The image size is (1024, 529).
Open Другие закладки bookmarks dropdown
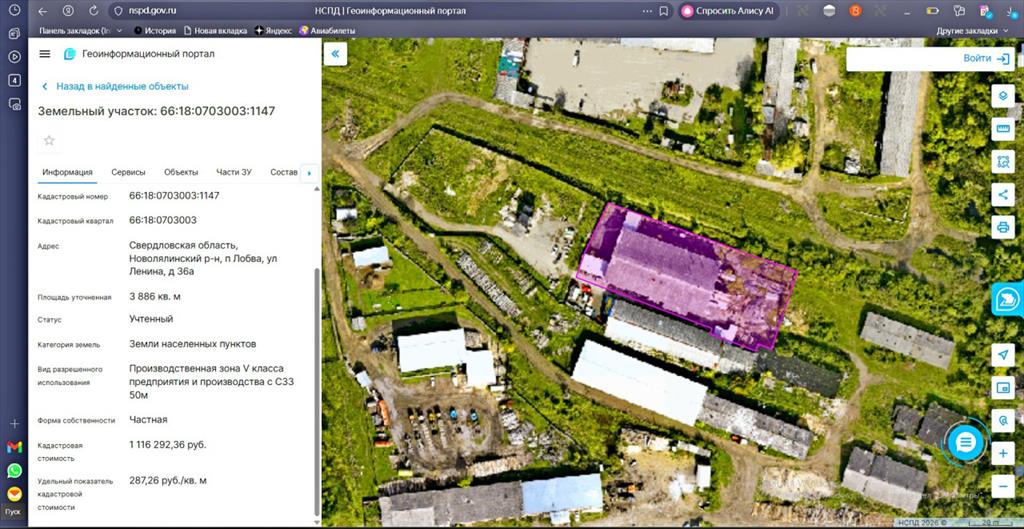click(972, 31)
